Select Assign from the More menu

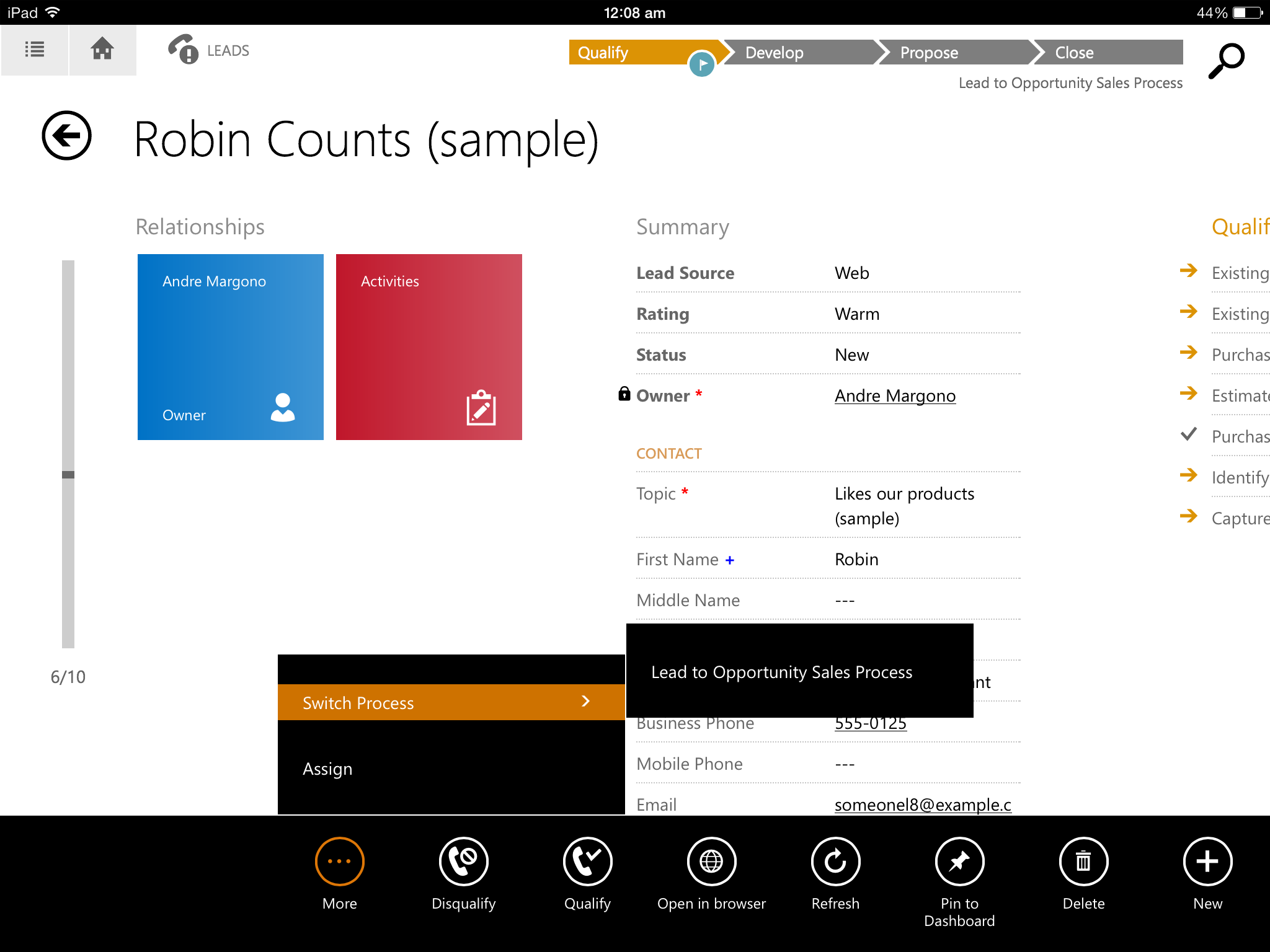pyautogui.click(x=327, y=769)
